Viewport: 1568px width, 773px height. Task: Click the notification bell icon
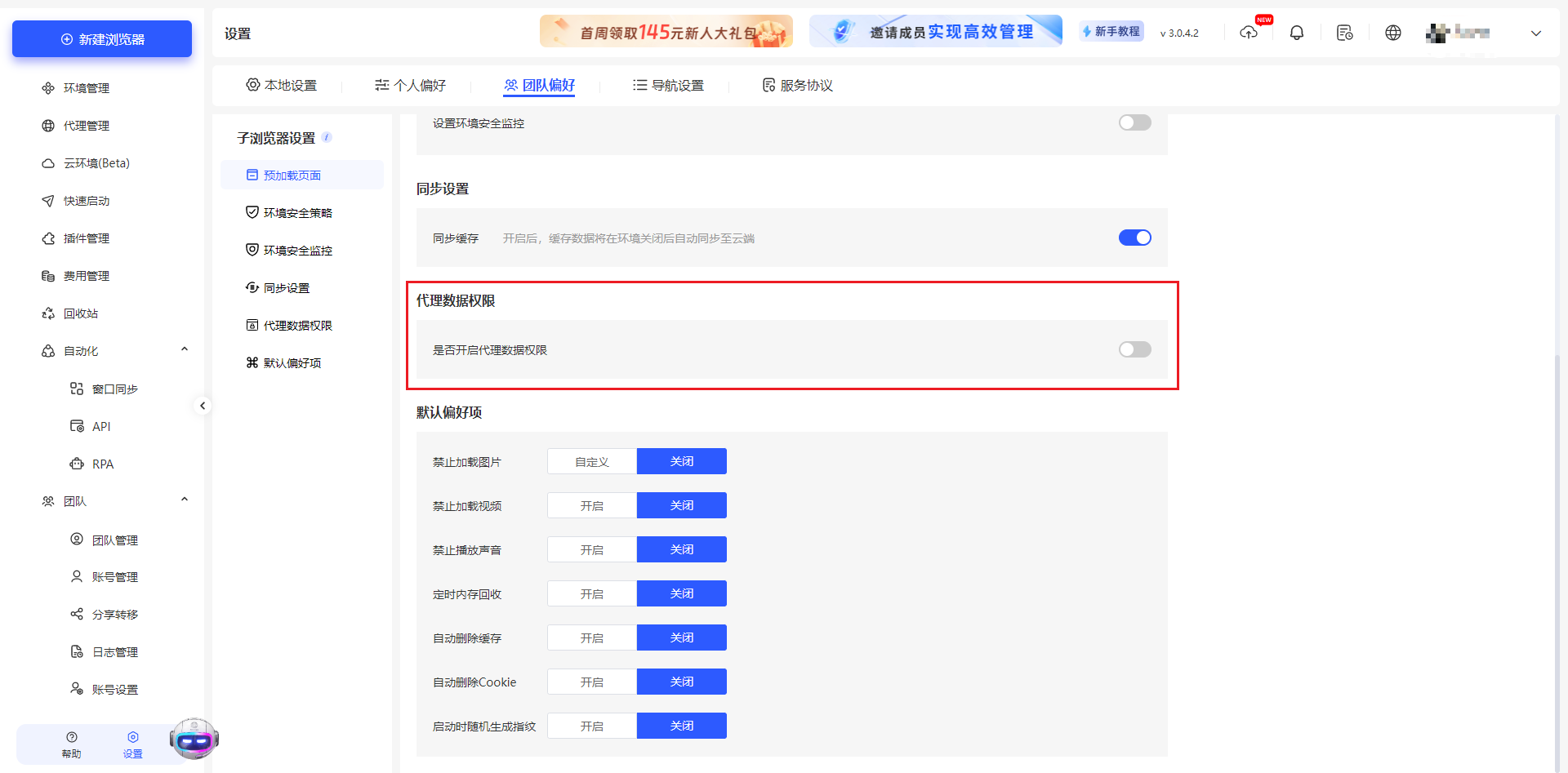(1297, 33)
